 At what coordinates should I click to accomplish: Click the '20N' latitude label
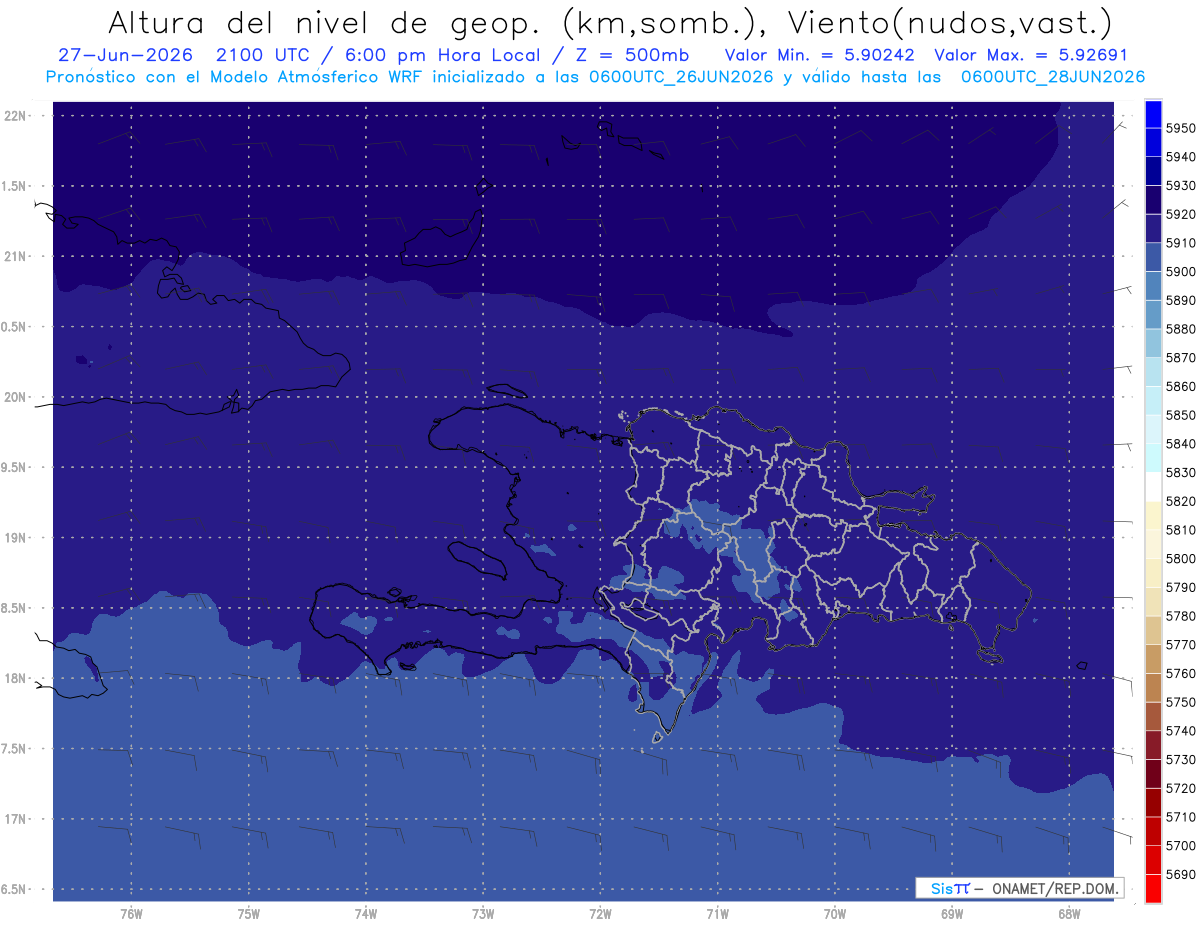(x=16, y=397)
